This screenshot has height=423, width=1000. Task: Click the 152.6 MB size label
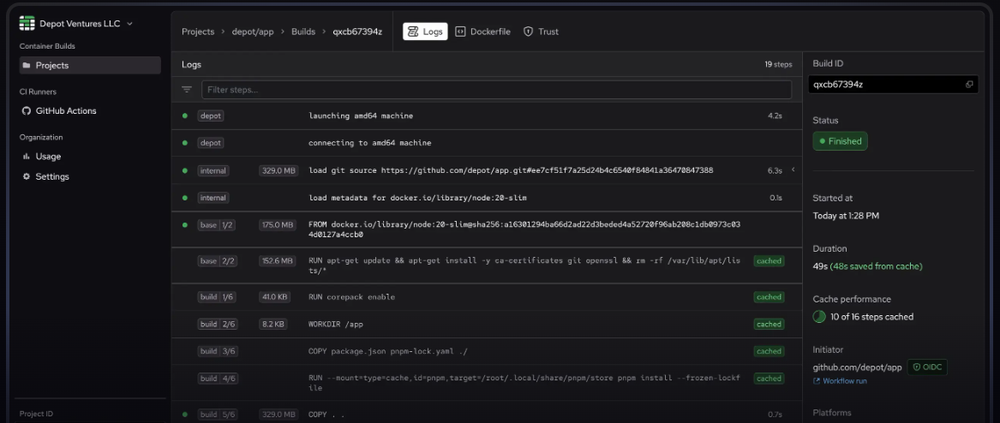[x=277, y=261]
